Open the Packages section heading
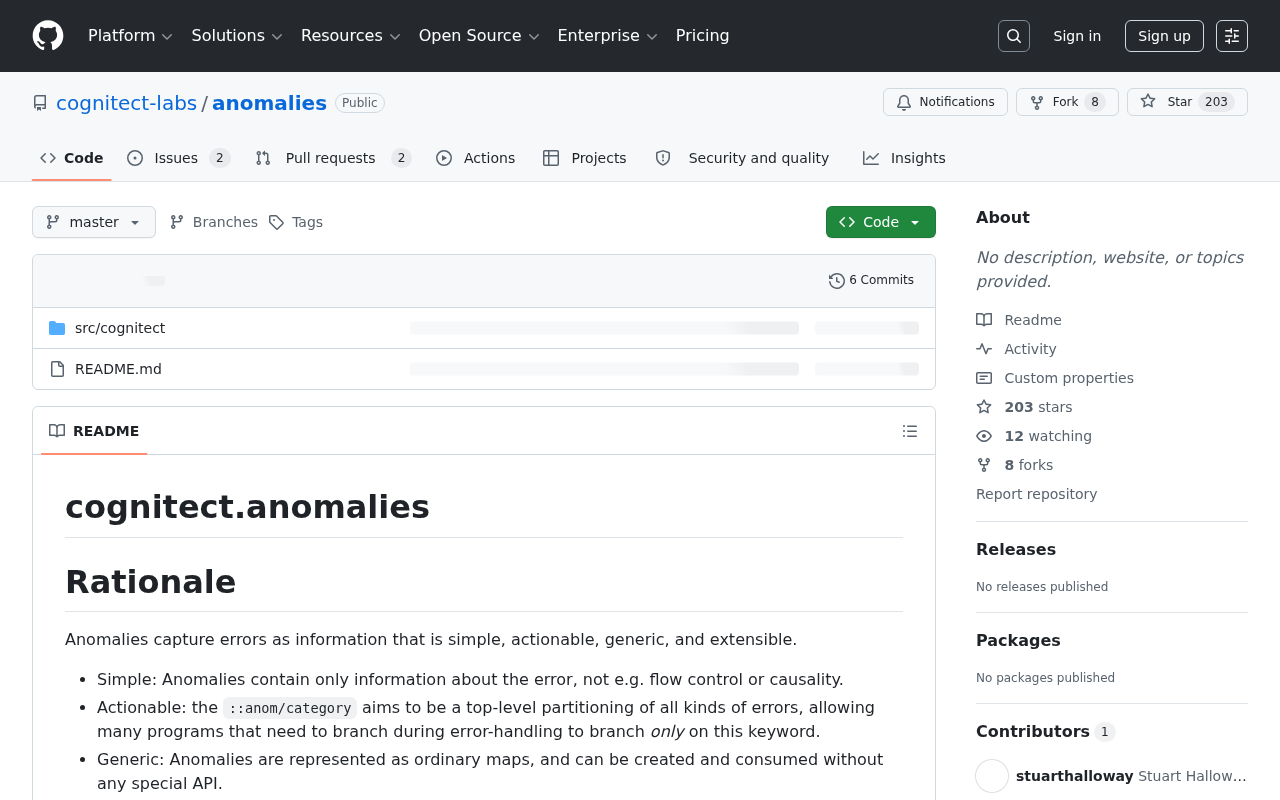The width and height of the screenshot is (1280, 800). tap(1018, 640)
